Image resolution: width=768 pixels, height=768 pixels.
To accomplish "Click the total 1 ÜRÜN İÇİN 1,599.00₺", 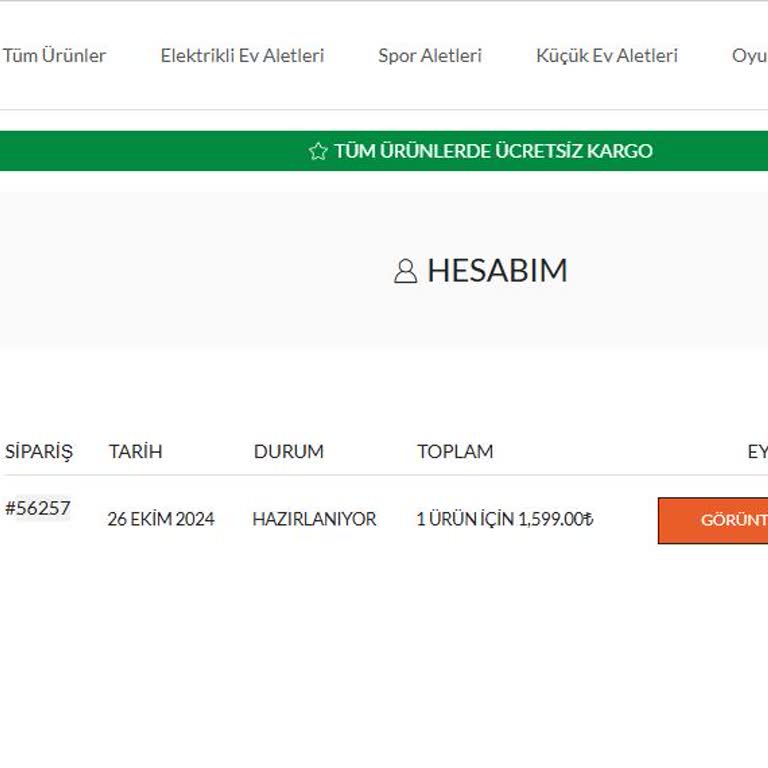I will pyautogui.click(x=505, y=519).
